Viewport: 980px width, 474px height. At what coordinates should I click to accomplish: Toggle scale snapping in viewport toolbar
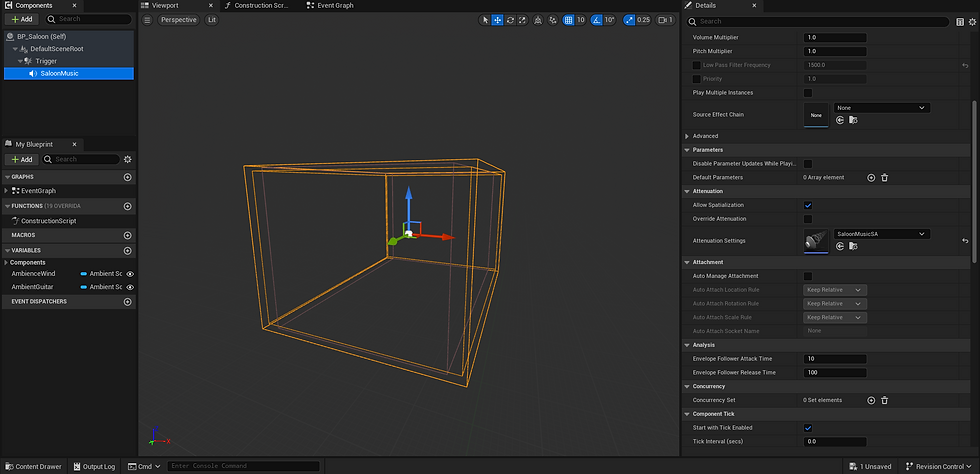pos(629,20)
